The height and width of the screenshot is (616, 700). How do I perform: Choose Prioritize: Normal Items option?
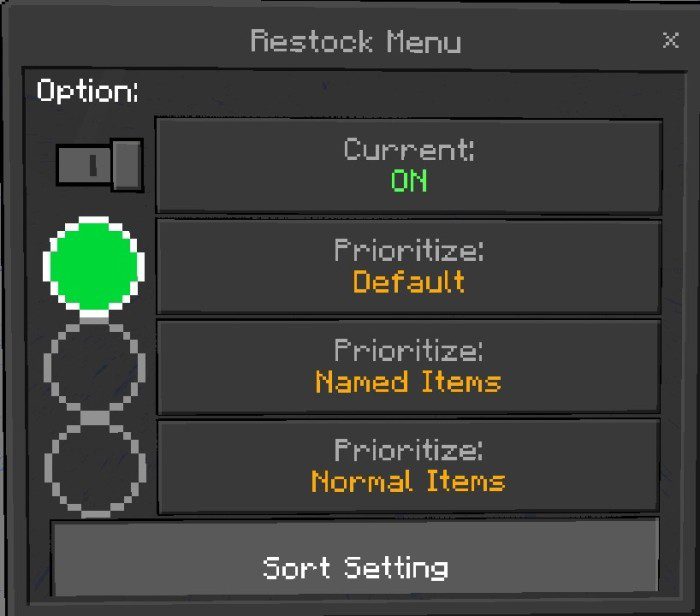(408, 467)
